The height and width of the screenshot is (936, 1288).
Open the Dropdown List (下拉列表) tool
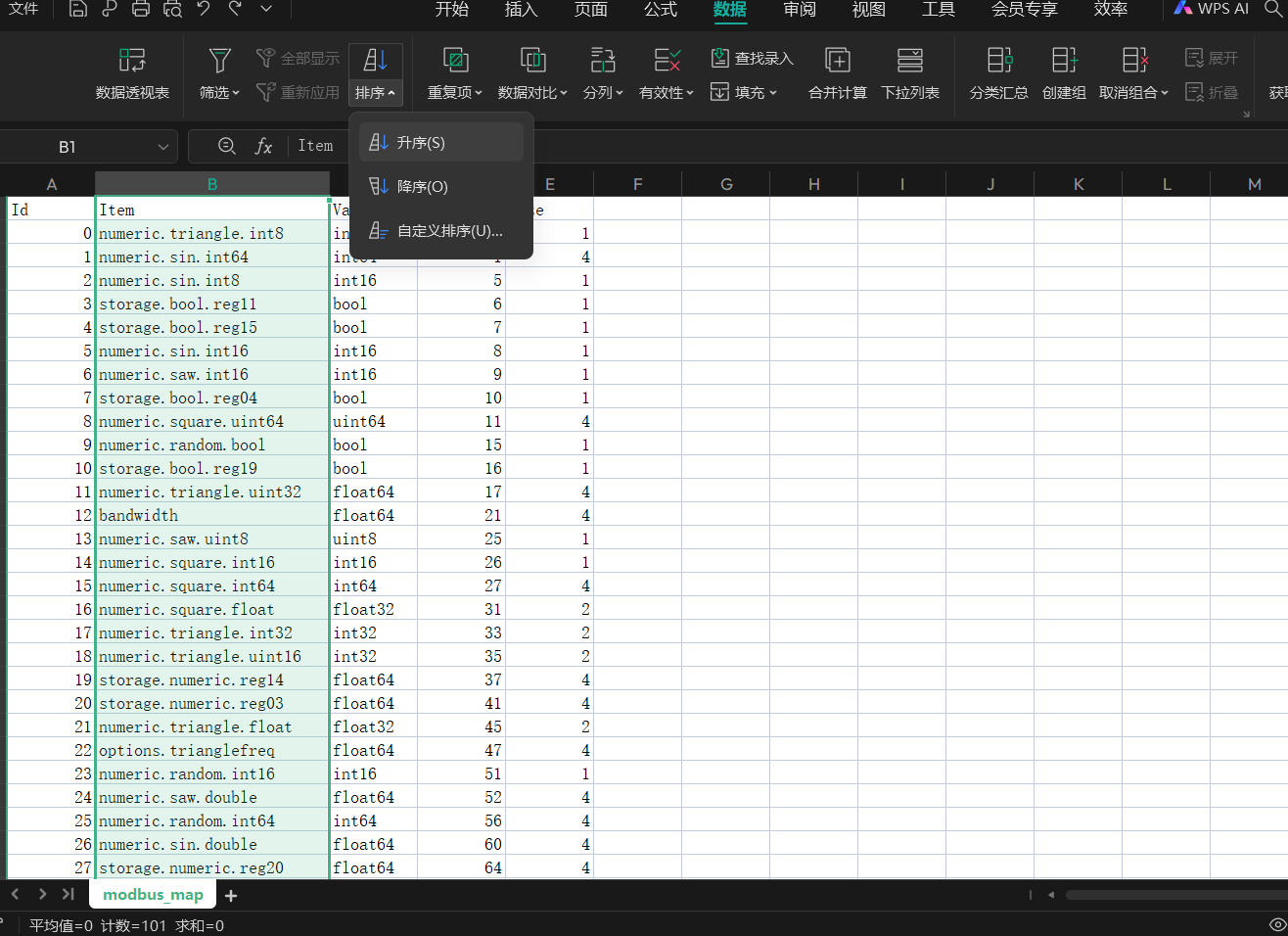tap(909, 61)
